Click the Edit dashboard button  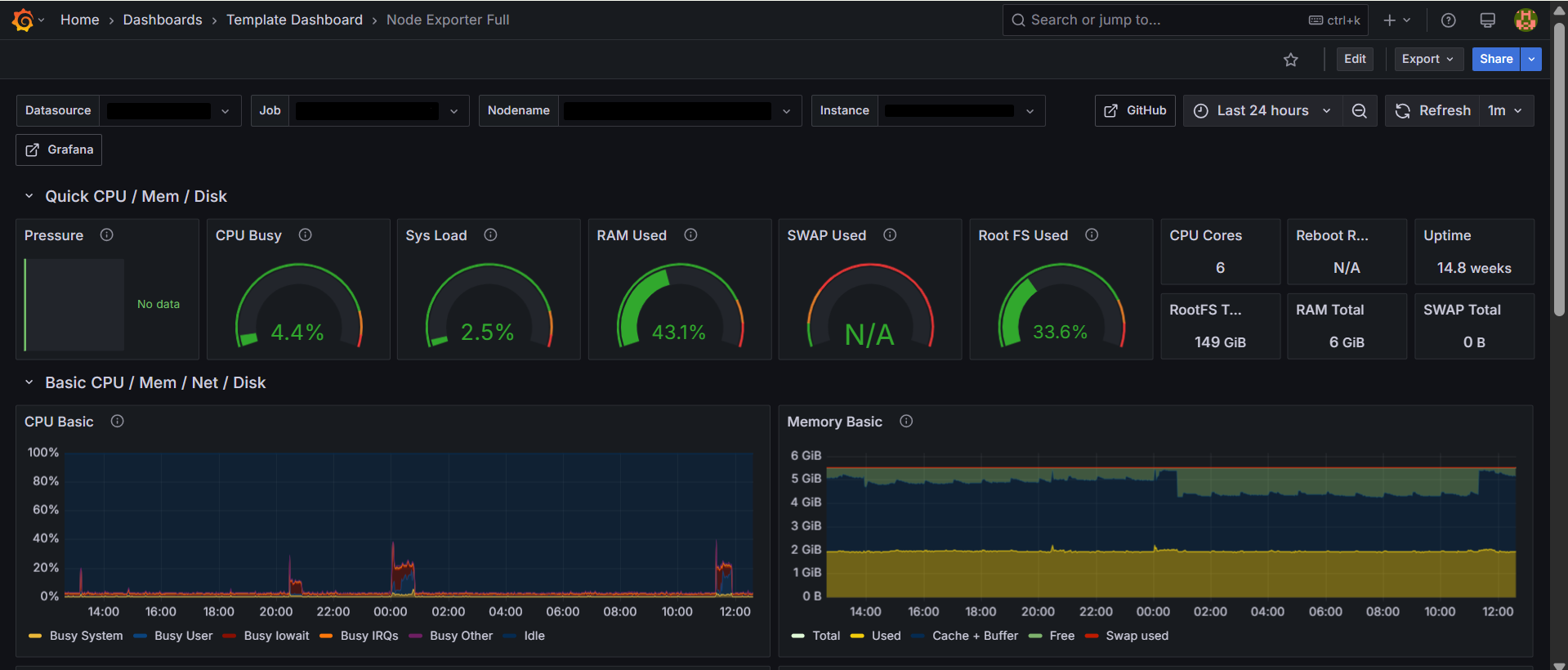tap(1355, 59)
